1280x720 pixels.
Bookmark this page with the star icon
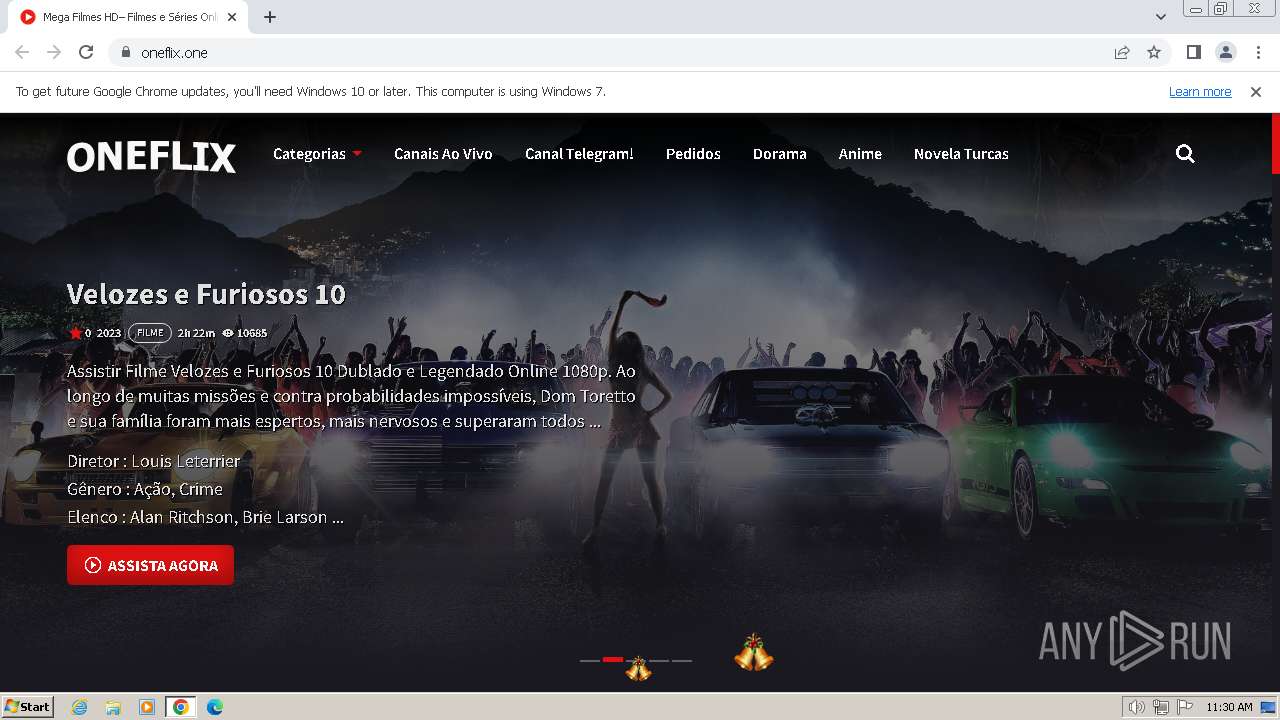point(1154,52)
